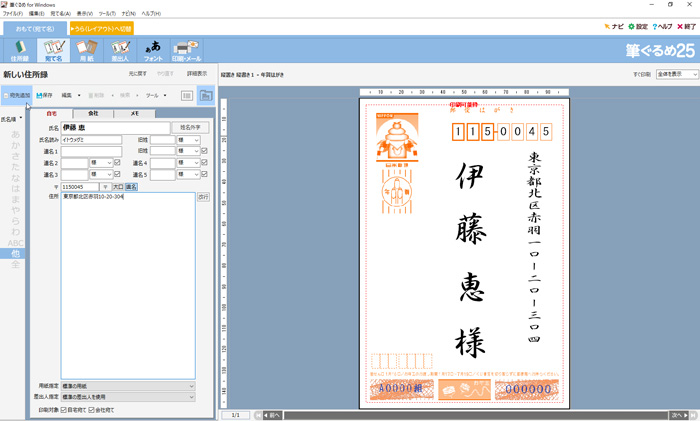Open the フォント font tool
Image resolution: width=700 pixels, height=421 pixels.
(153, 49)
